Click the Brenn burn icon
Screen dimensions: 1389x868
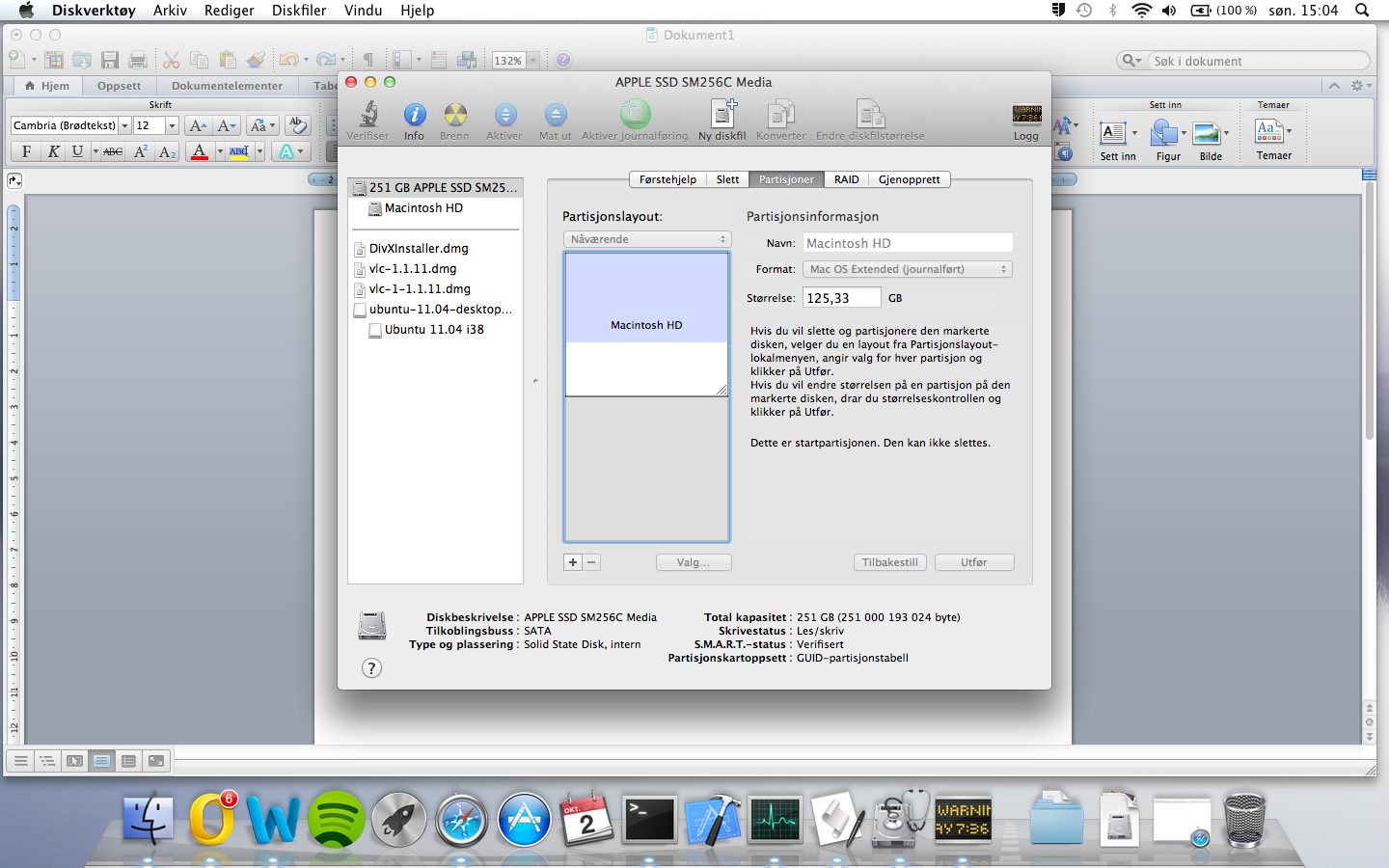(454, 115)
